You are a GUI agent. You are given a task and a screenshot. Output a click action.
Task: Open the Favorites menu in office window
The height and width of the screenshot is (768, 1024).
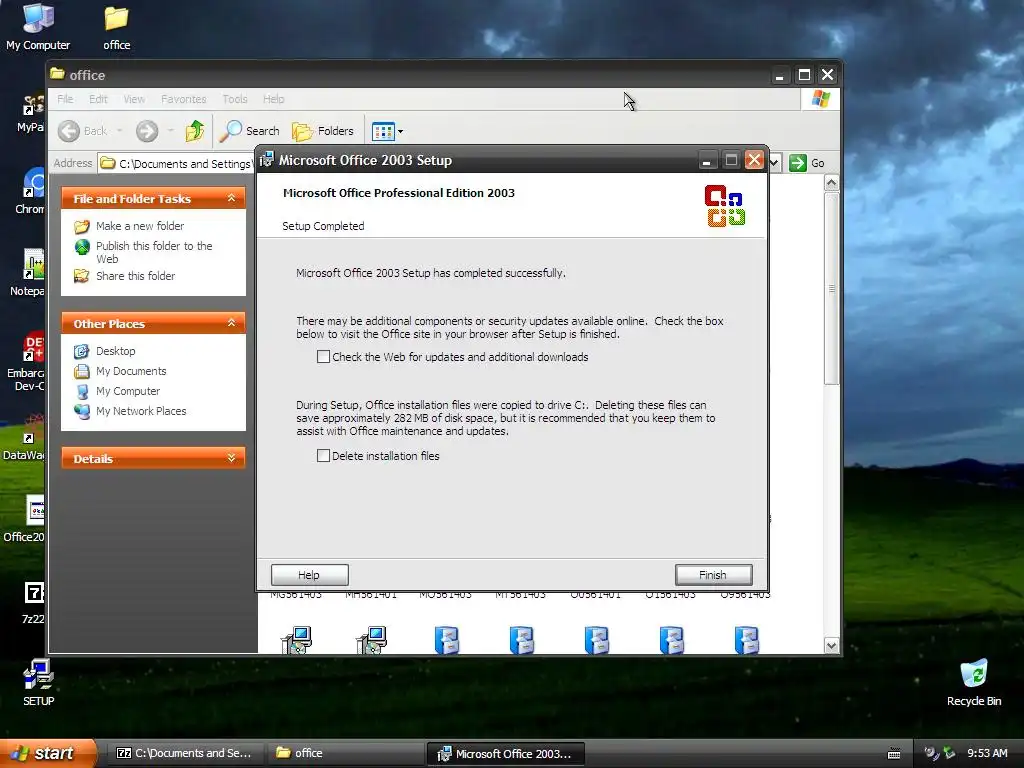(184, 99)
